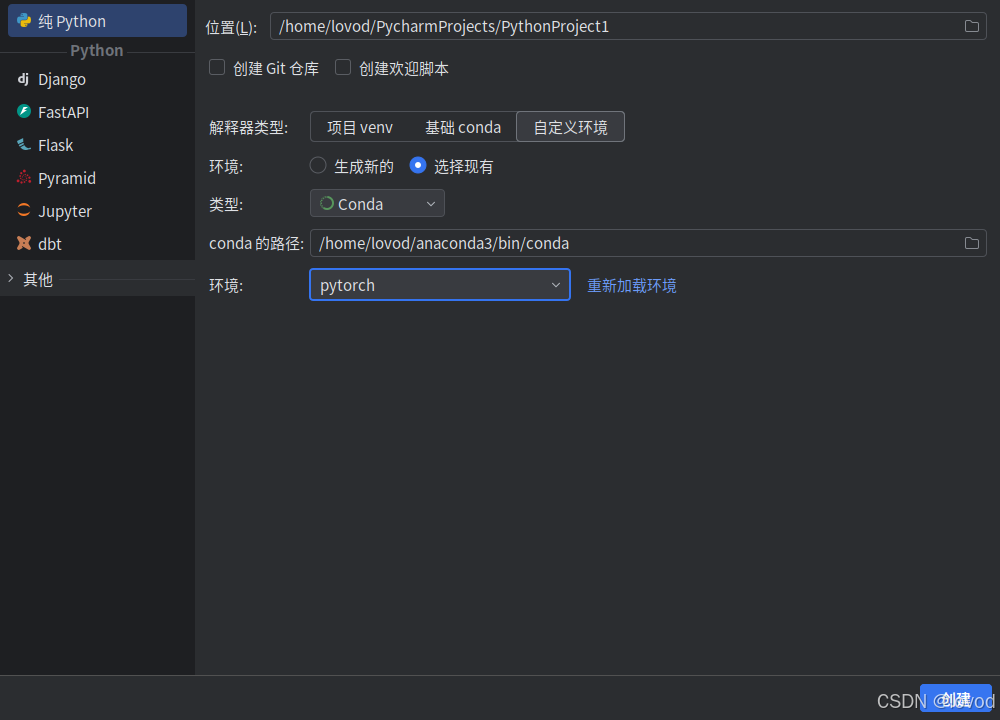1000x720 pixels.
Task: Click the Python logo icon
Action: coord(24,21)
